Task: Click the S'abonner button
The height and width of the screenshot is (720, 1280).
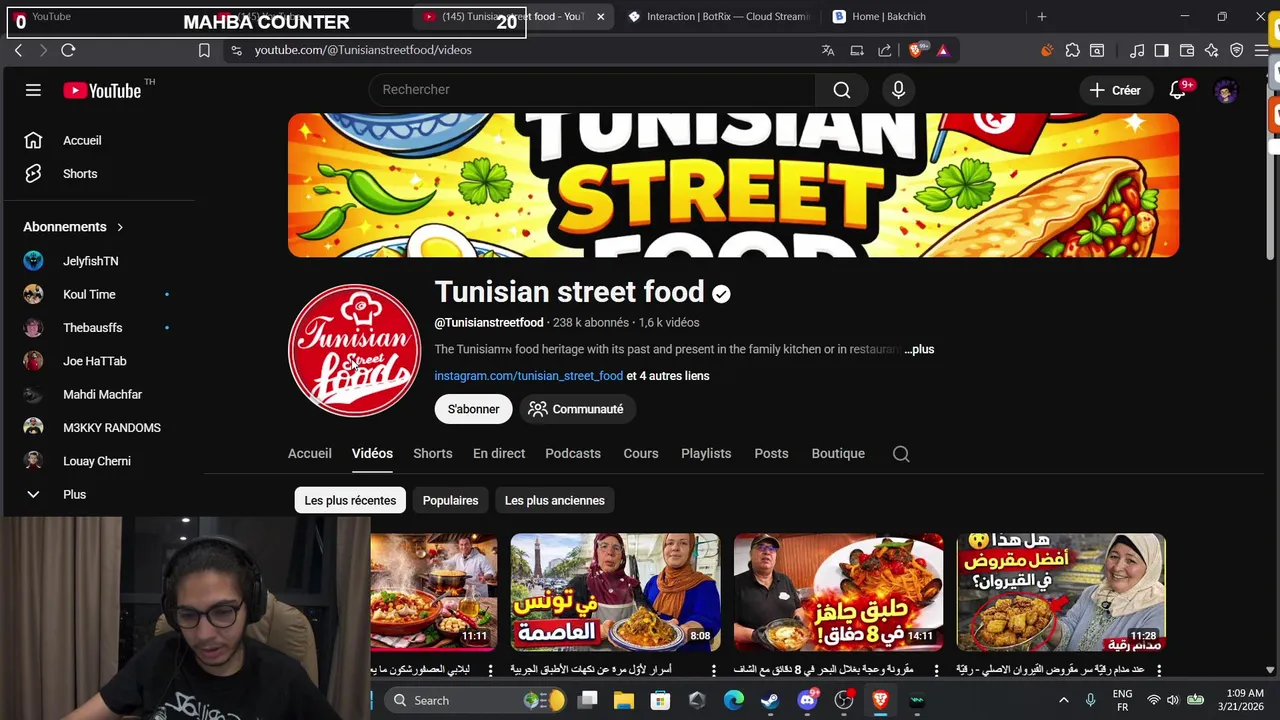Action: pyautogui.click(x=473, y=409)
